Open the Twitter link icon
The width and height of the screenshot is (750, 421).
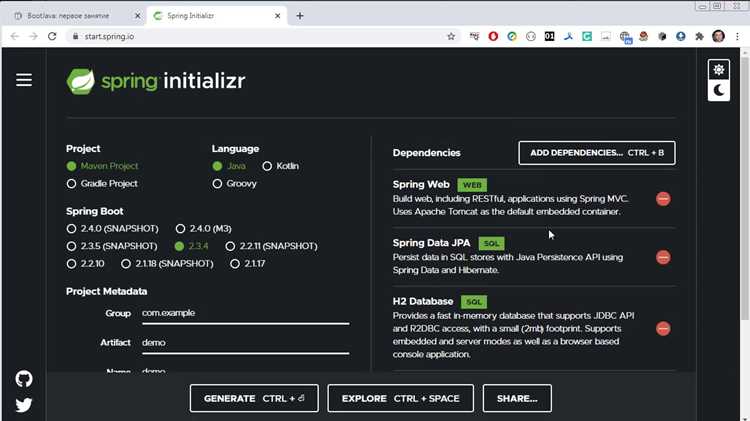[x=24, y=405]
